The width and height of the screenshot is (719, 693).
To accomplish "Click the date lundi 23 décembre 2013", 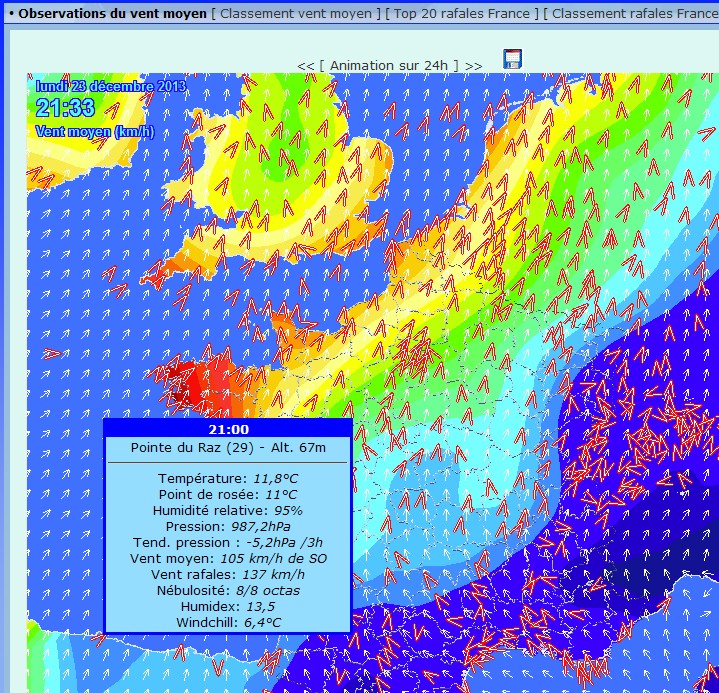I will (x=111, y=86).
